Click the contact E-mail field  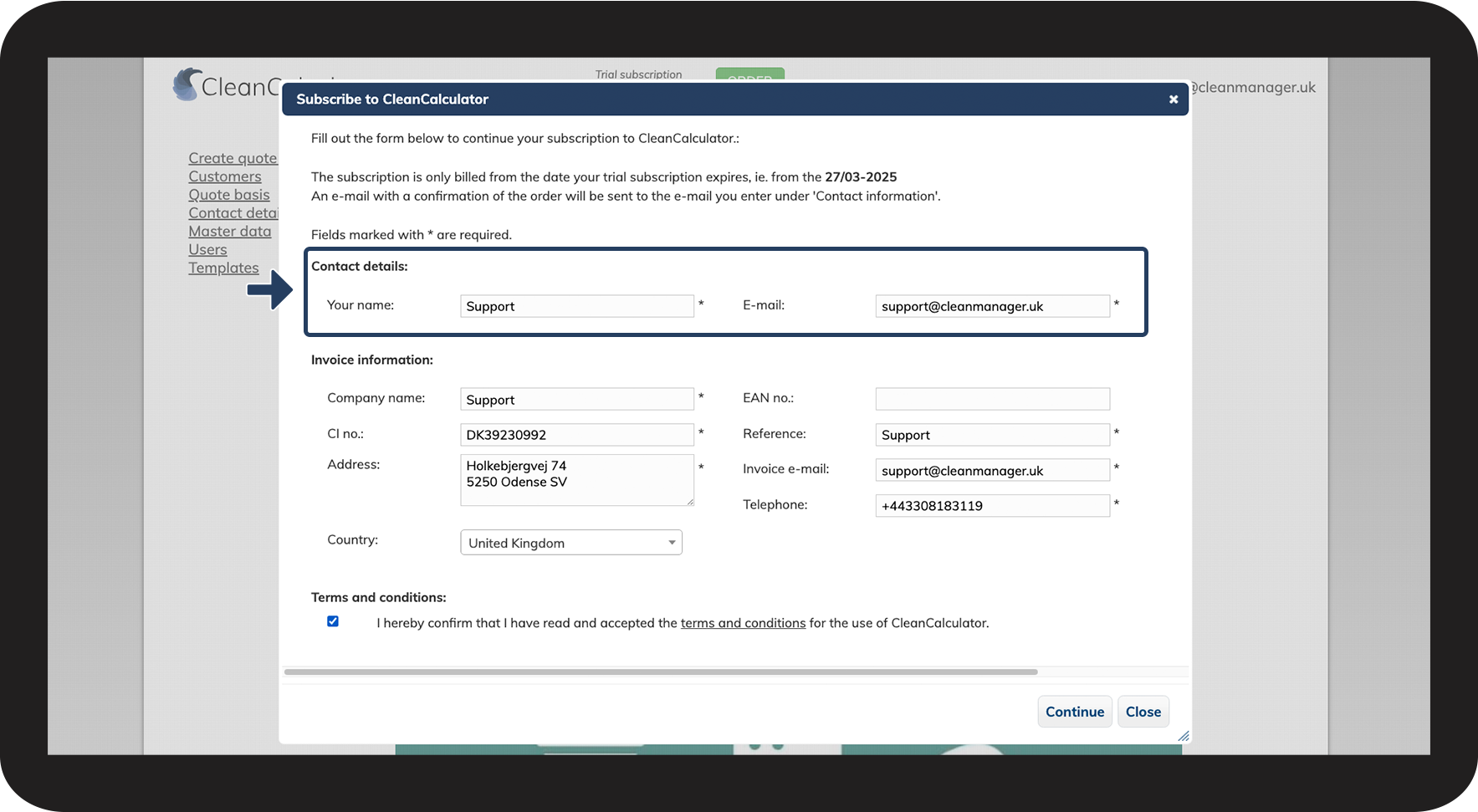click(992, 306)
